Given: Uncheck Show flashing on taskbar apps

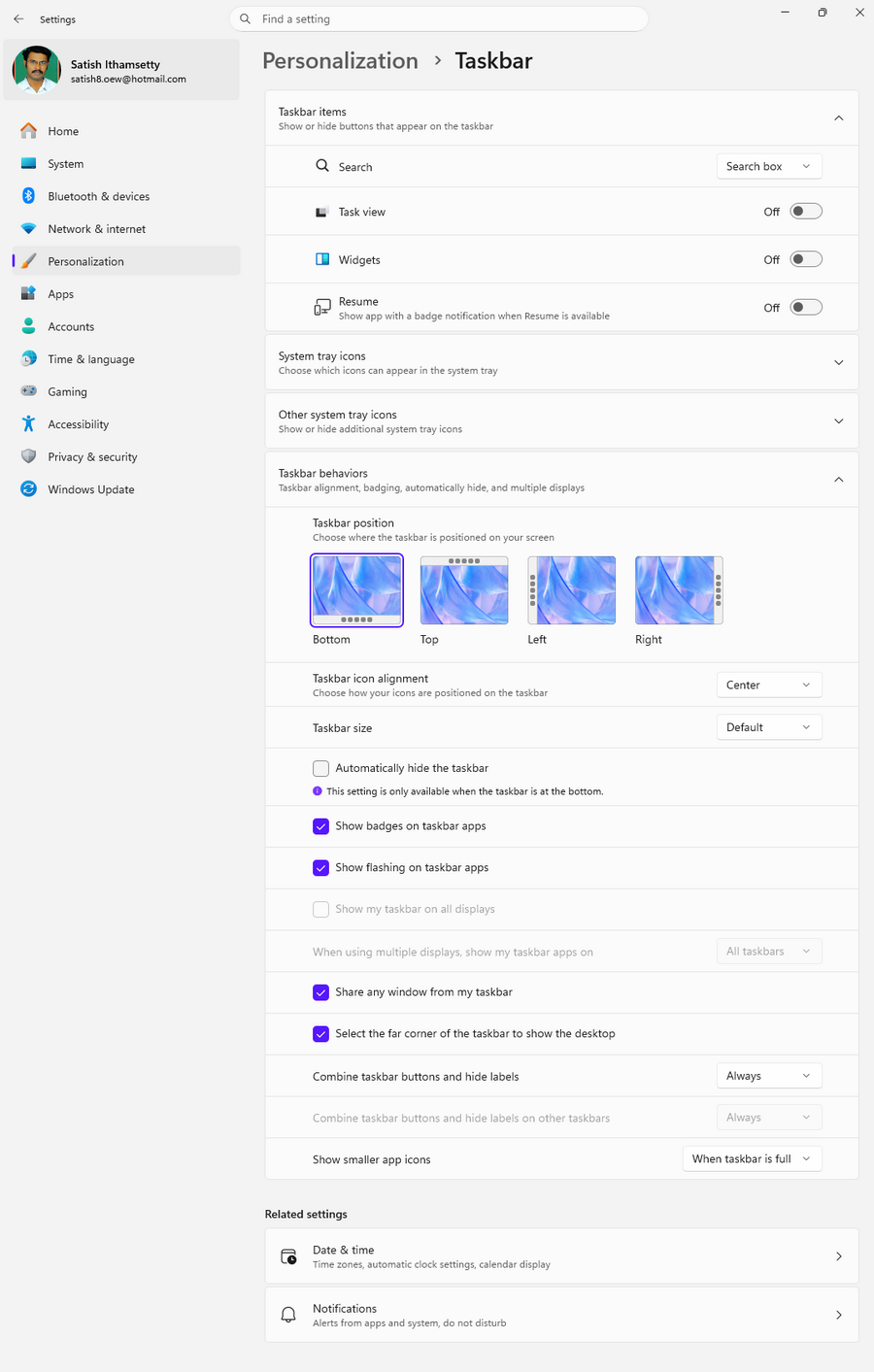Looking at the screenshot, I should click(x=320, y=868).
